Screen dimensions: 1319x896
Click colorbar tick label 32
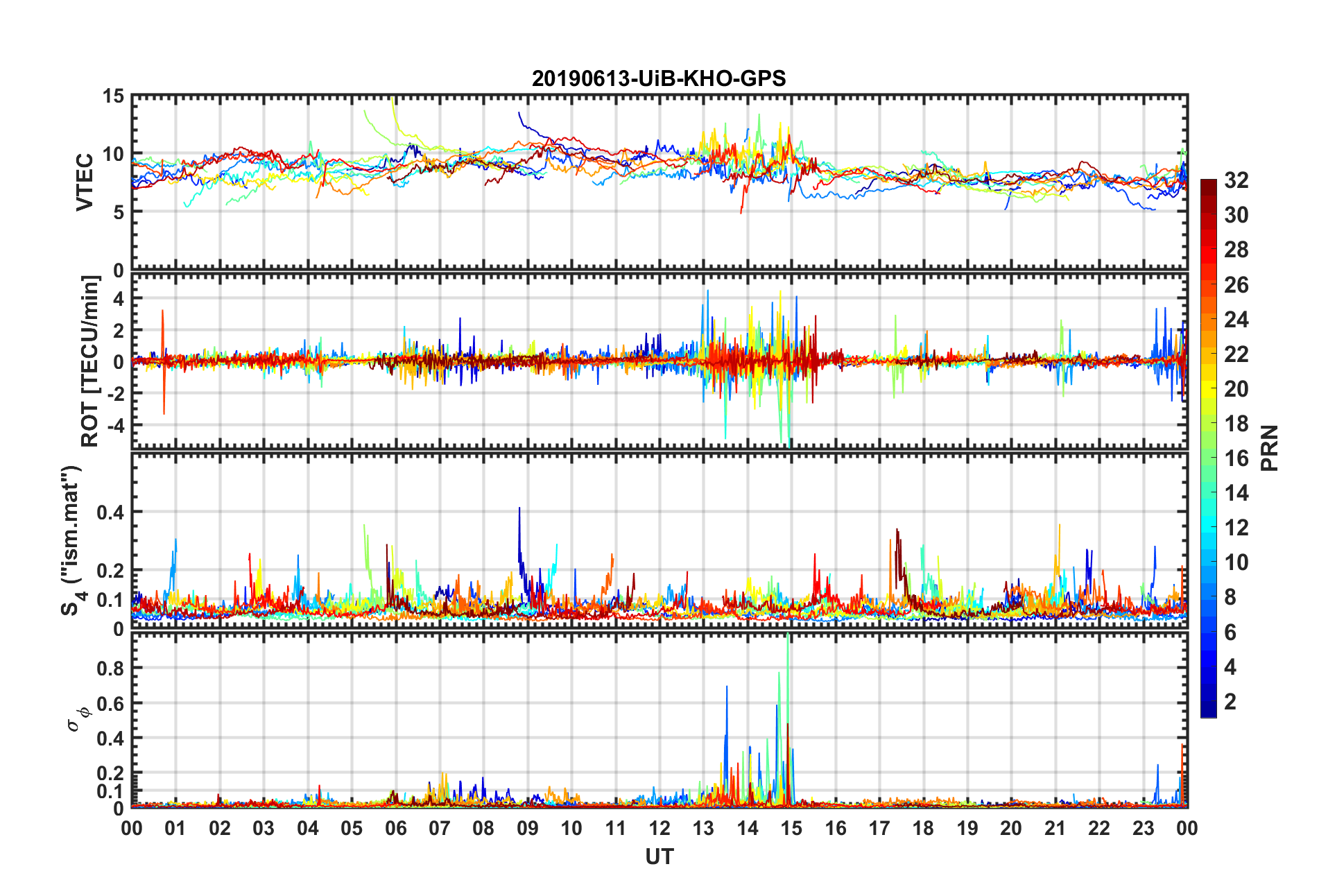(x=1236, y=180)
